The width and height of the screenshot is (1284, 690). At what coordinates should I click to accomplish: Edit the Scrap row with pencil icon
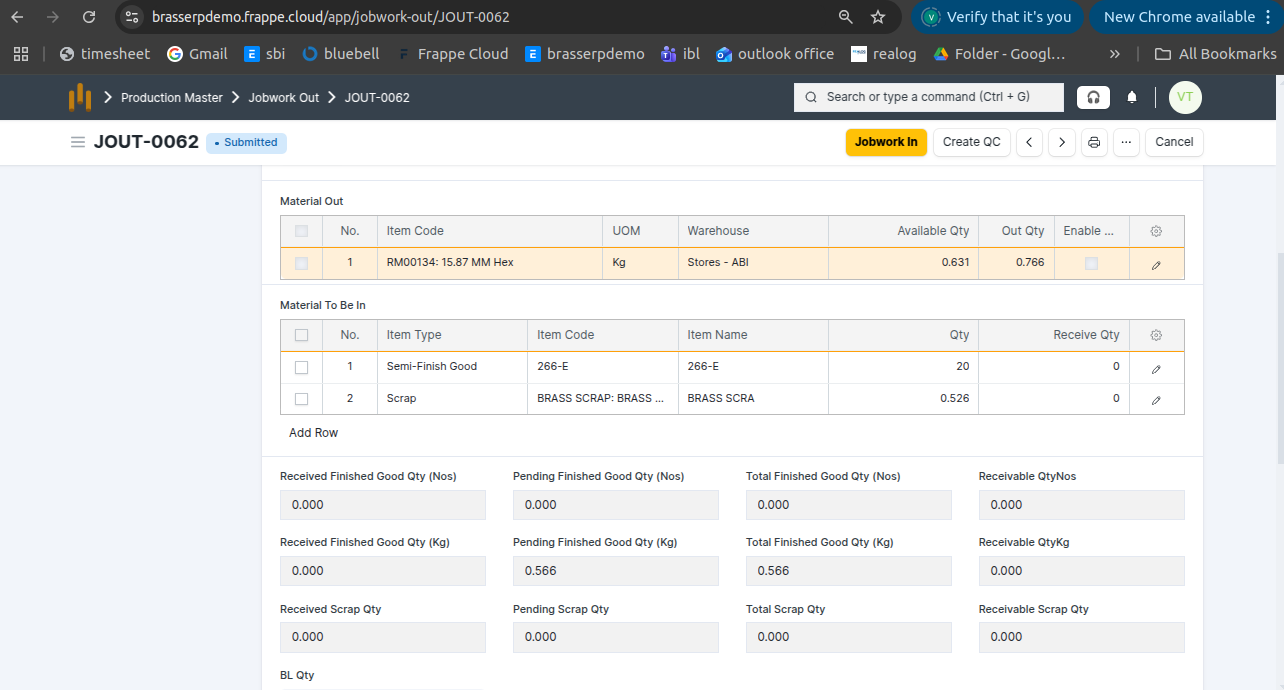1156,399
